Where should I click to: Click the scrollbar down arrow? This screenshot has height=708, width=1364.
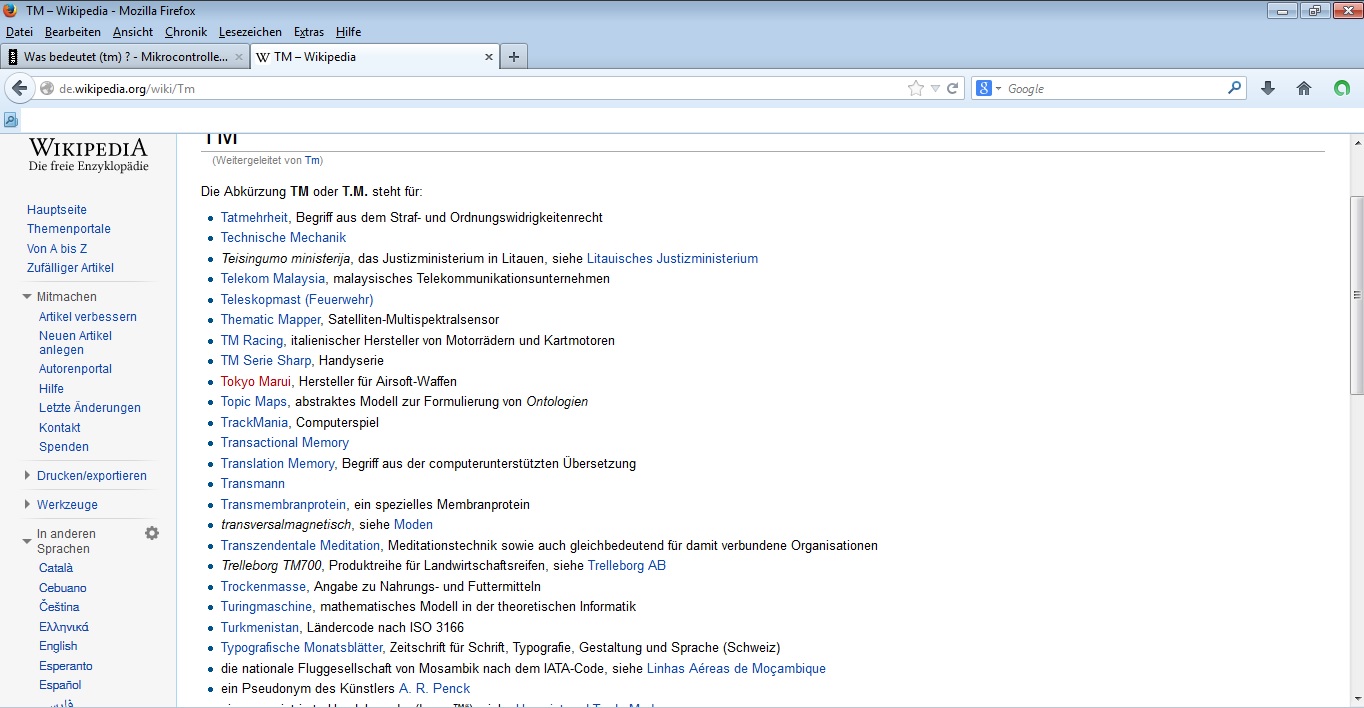click(x=1356, y=698)
